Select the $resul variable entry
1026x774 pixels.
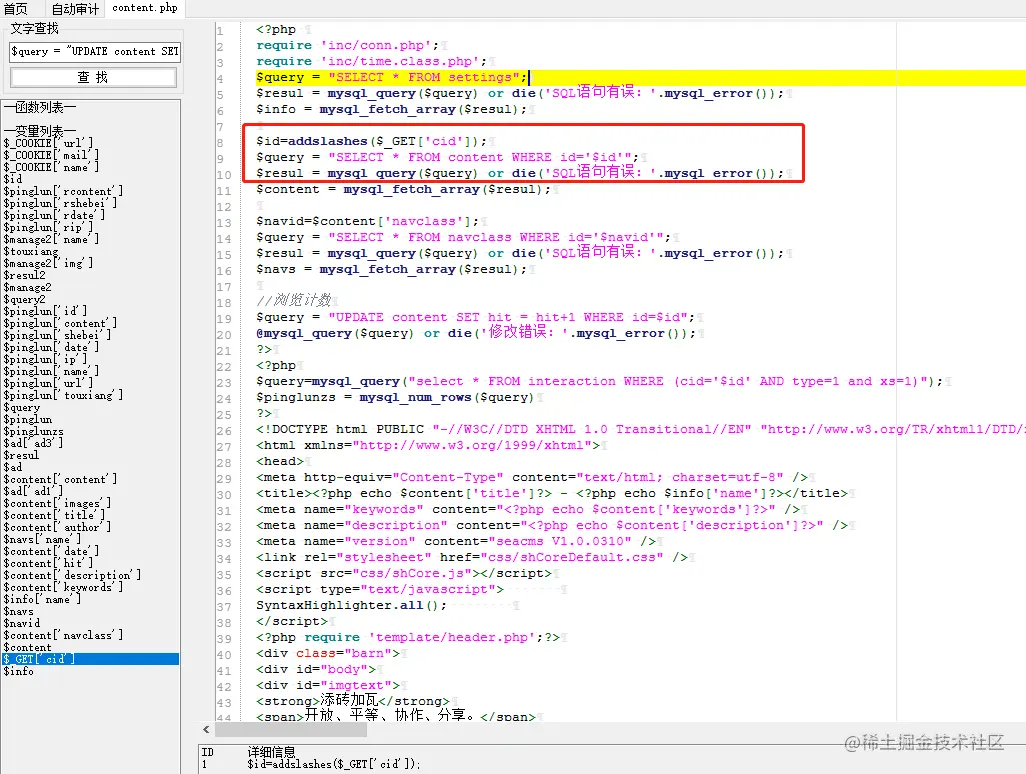coord(21,455)
